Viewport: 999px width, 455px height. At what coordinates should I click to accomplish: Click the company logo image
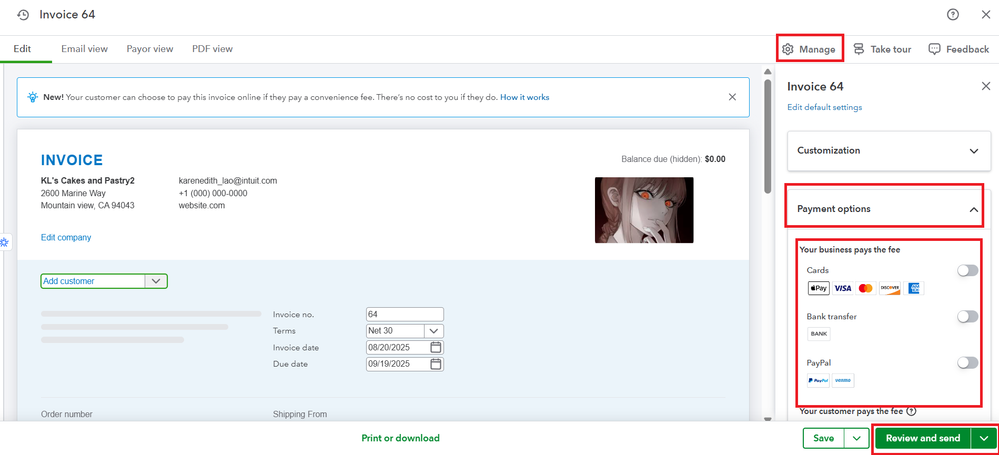pos(643,210)
